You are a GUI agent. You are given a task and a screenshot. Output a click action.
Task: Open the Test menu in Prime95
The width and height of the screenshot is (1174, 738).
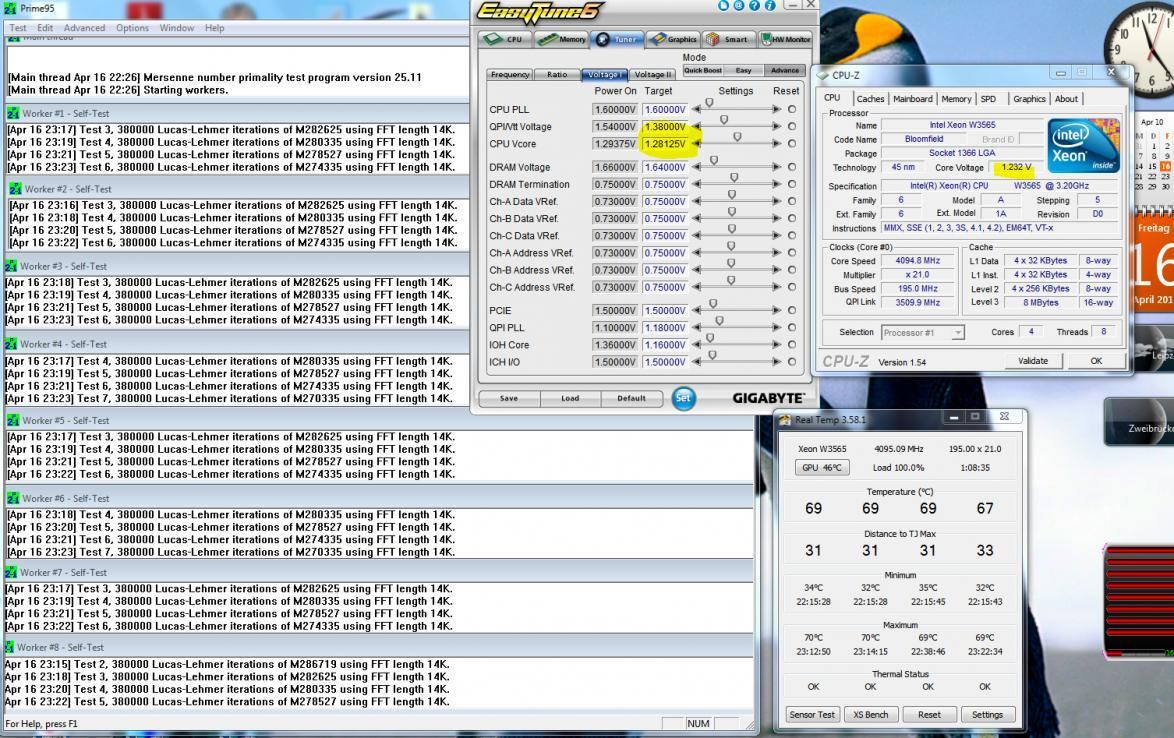click(x=18, y=28)
